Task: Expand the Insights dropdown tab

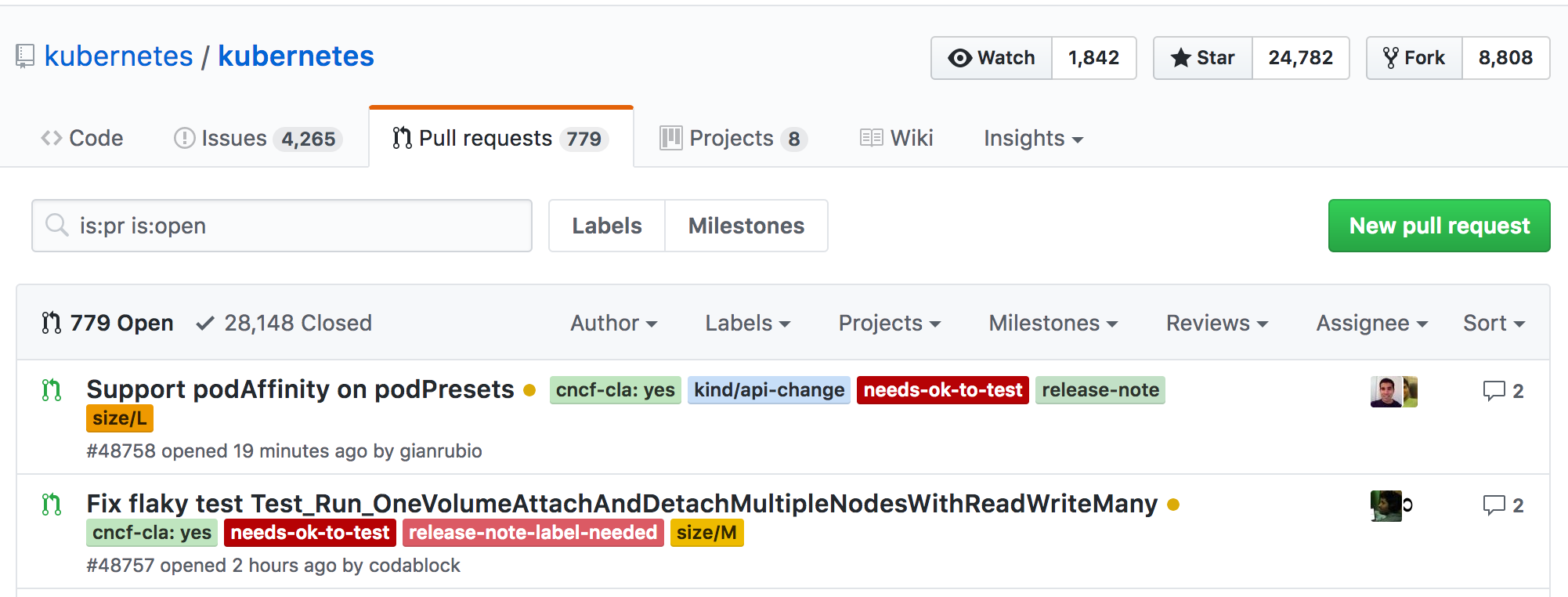Action: (1034, 139)
